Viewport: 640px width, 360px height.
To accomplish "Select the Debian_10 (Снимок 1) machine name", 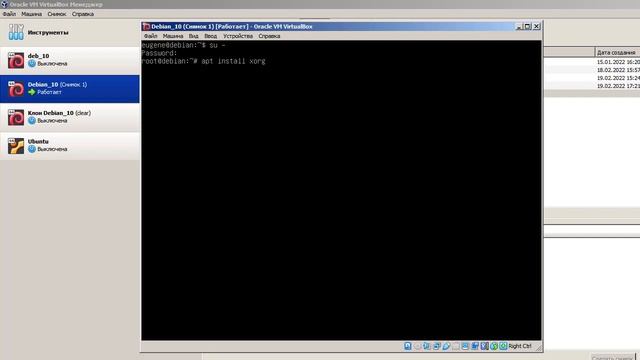I will click(58, 84).
